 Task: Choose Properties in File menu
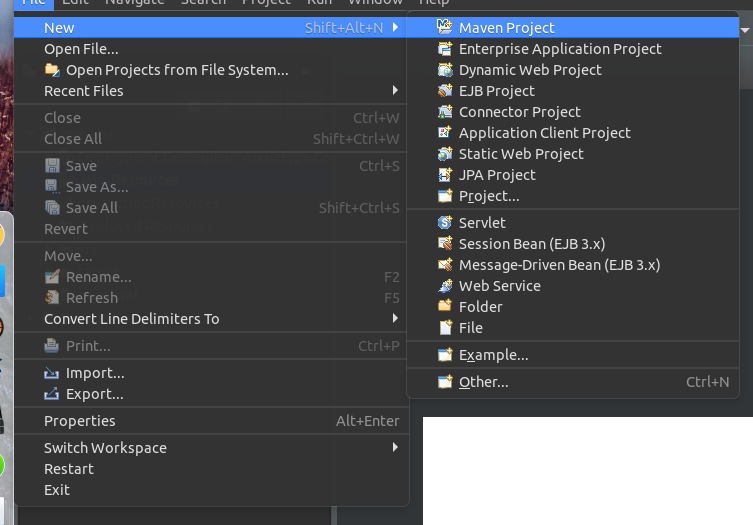[210, 421]
